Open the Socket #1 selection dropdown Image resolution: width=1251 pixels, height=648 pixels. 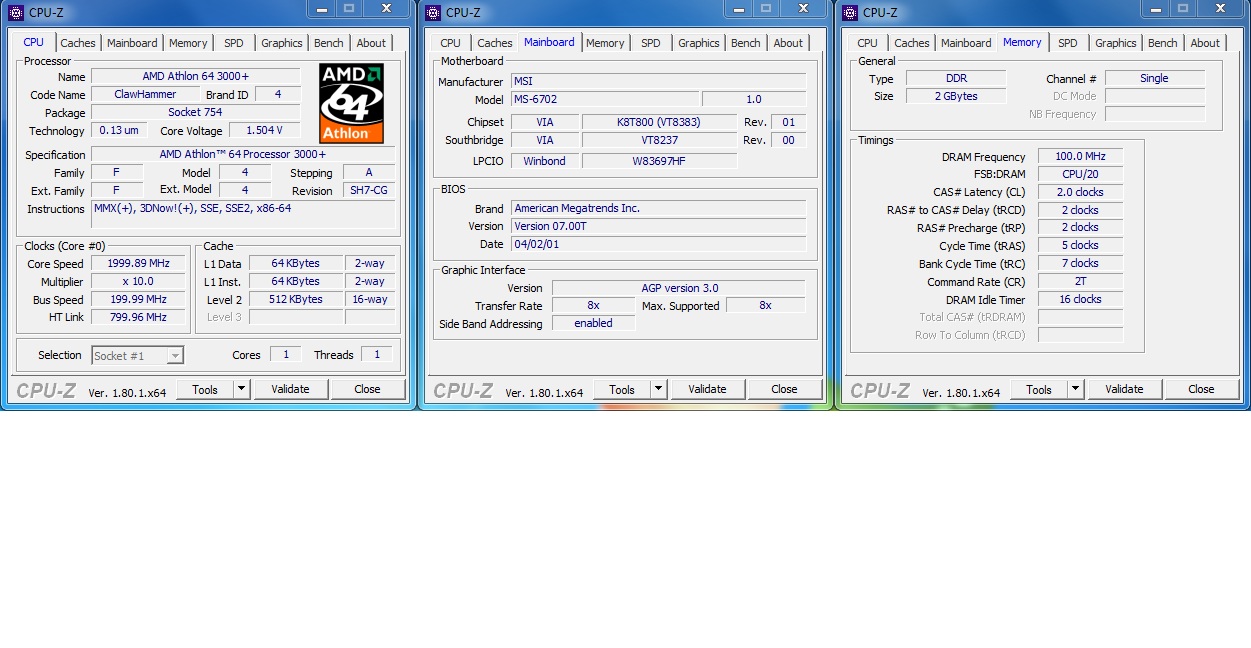coord(137,356)
